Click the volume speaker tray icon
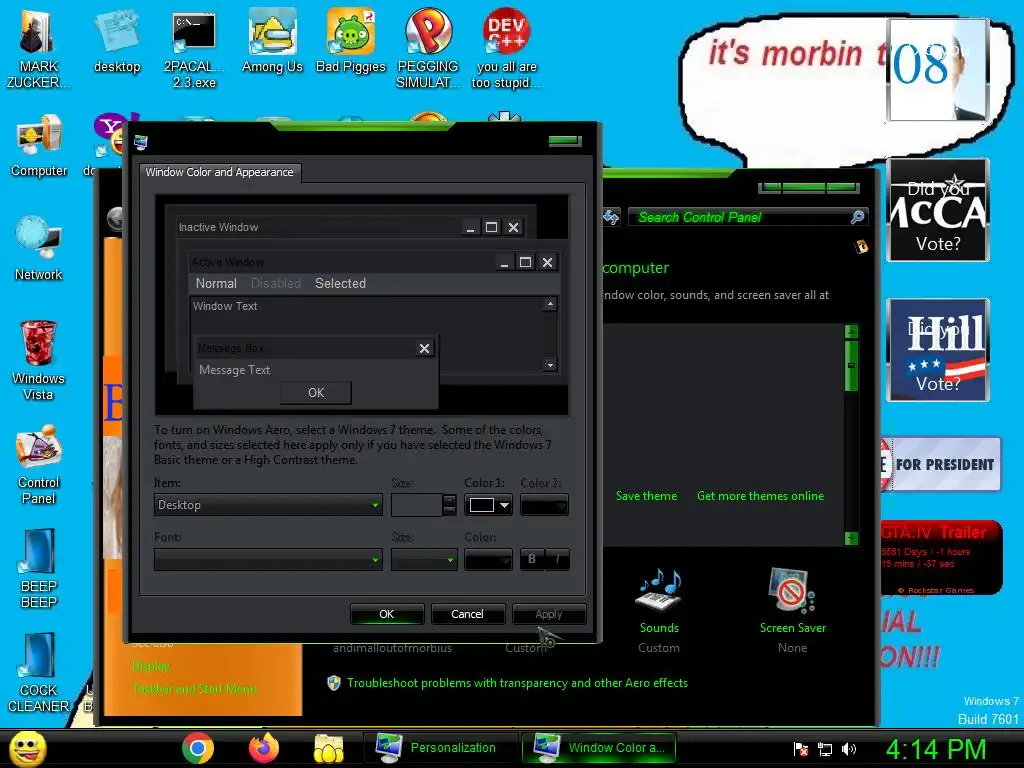Screen dimensions: 1024x768 click(x=849, y=749)
